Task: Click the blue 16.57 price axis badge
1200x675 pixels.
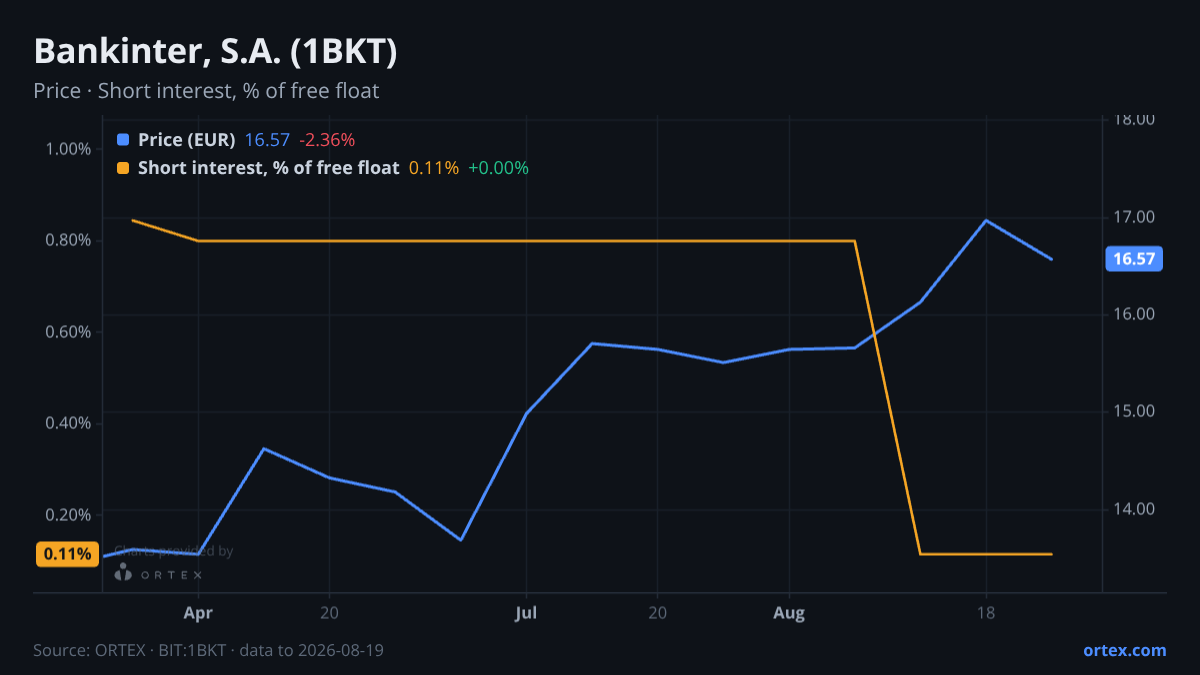Action: [1134, 259]
